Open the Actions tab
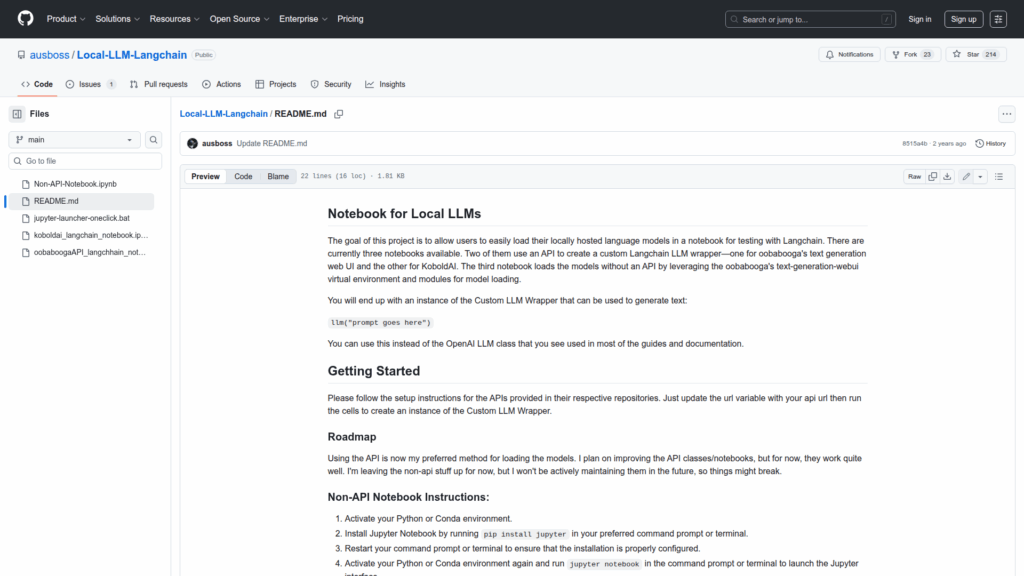Screen dimensions: 1024x576 pos(221,84)
